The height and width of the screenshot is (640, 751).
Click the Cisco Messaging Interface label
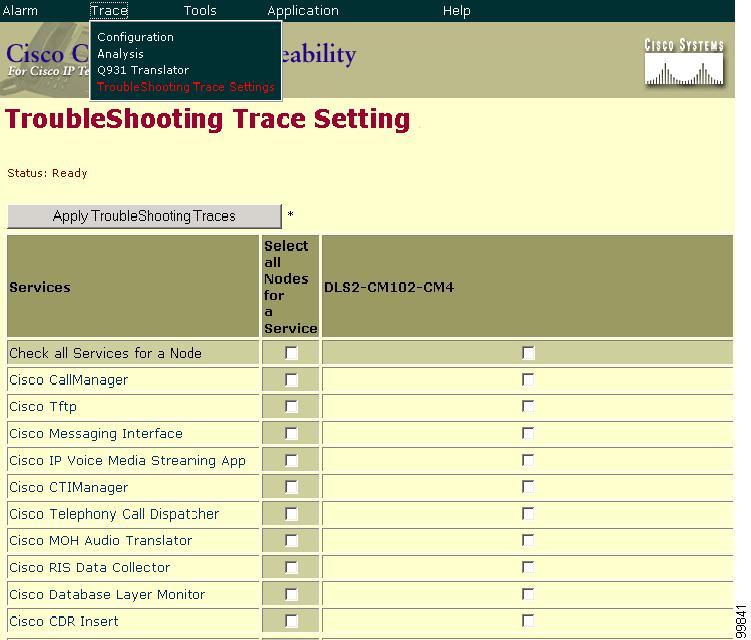point(96,434)
